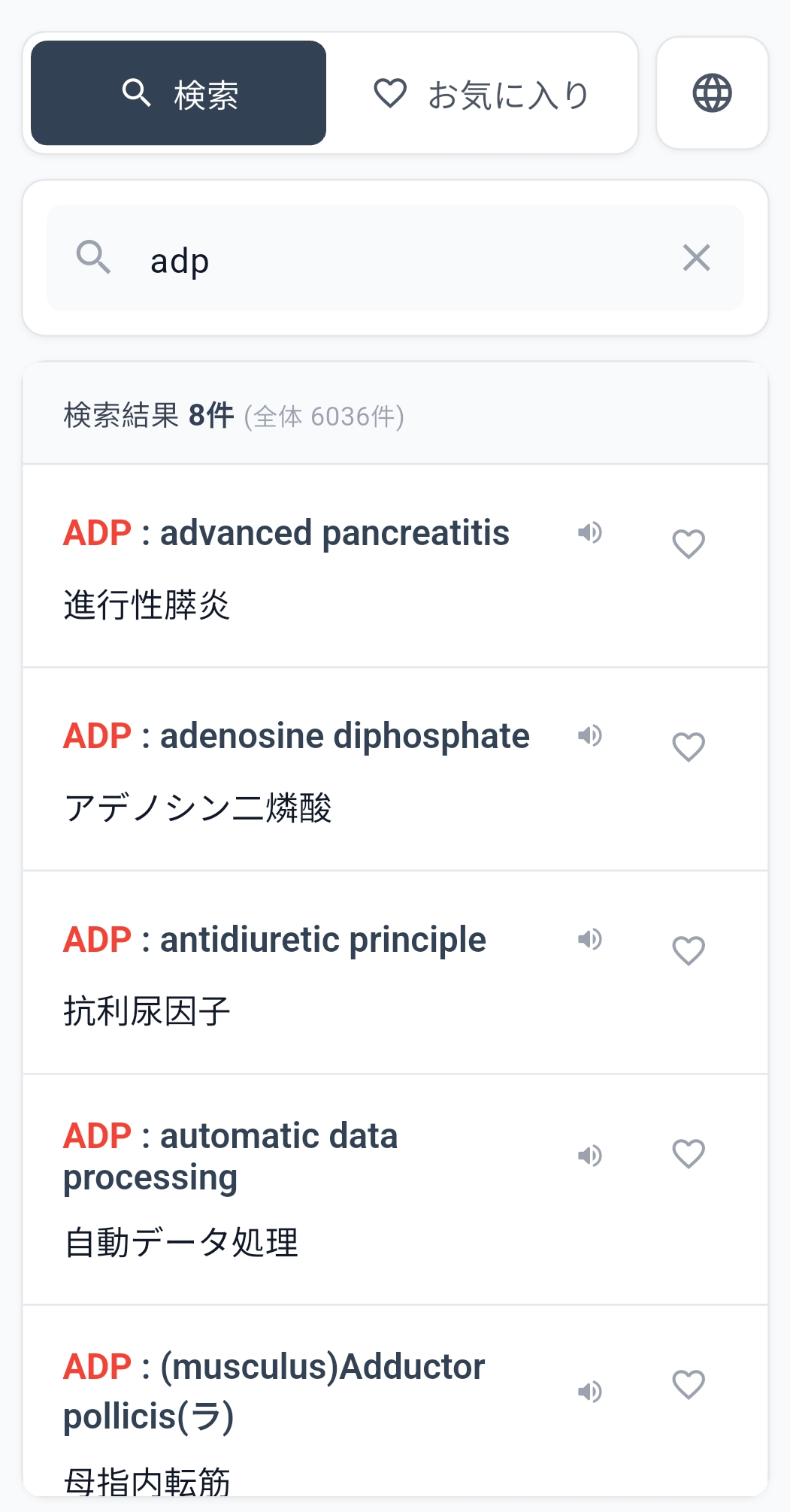Favorite the automatic data processing term
Image resolution: width=790 pixels, height=1512 pixels.
click(x=689, y=1153)
